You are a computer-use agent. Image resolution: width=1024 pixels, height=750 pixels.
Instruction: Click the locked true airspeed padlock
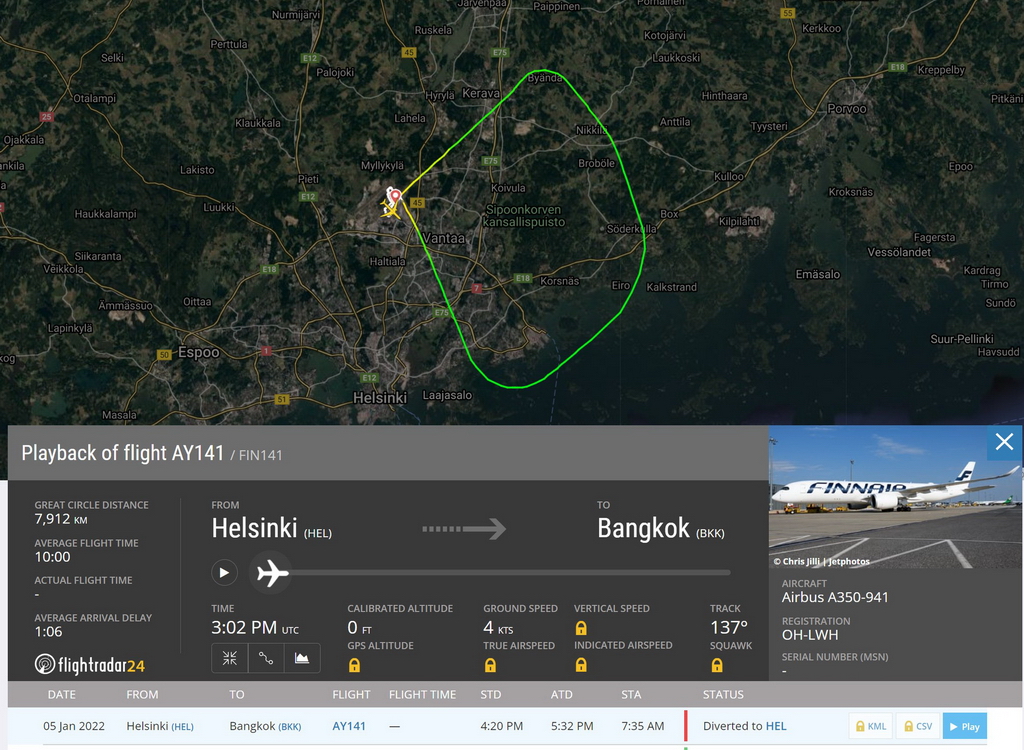point(490,665)
